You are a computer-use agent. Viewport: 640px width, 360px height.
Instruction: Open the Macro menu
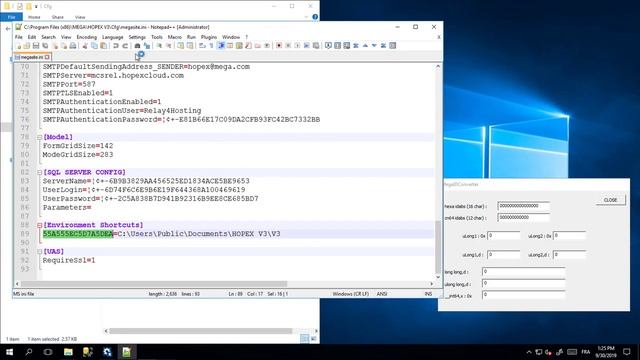[x=174, y=37]
